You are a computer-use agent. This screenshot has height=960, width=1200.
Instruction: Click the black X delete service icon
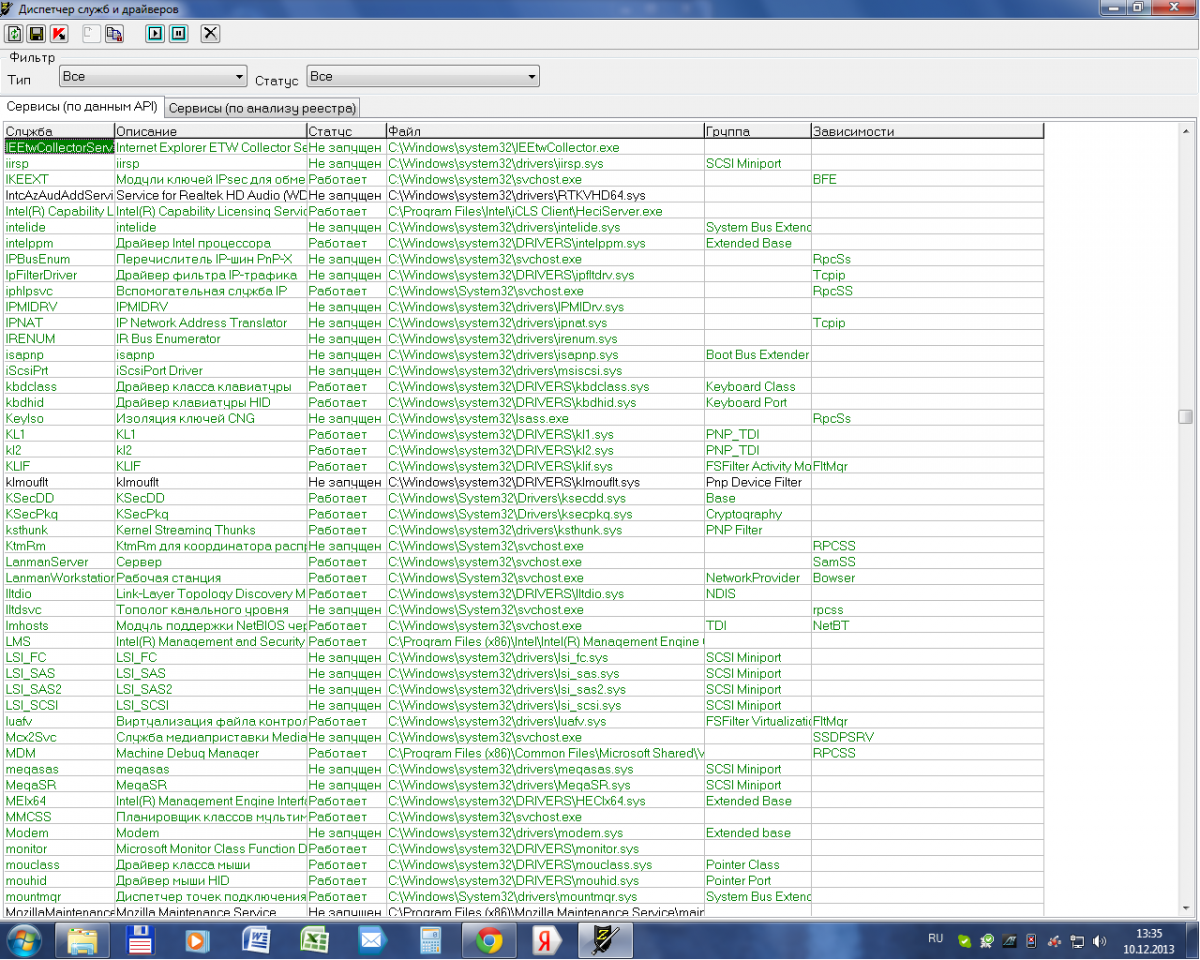(210, 34)
